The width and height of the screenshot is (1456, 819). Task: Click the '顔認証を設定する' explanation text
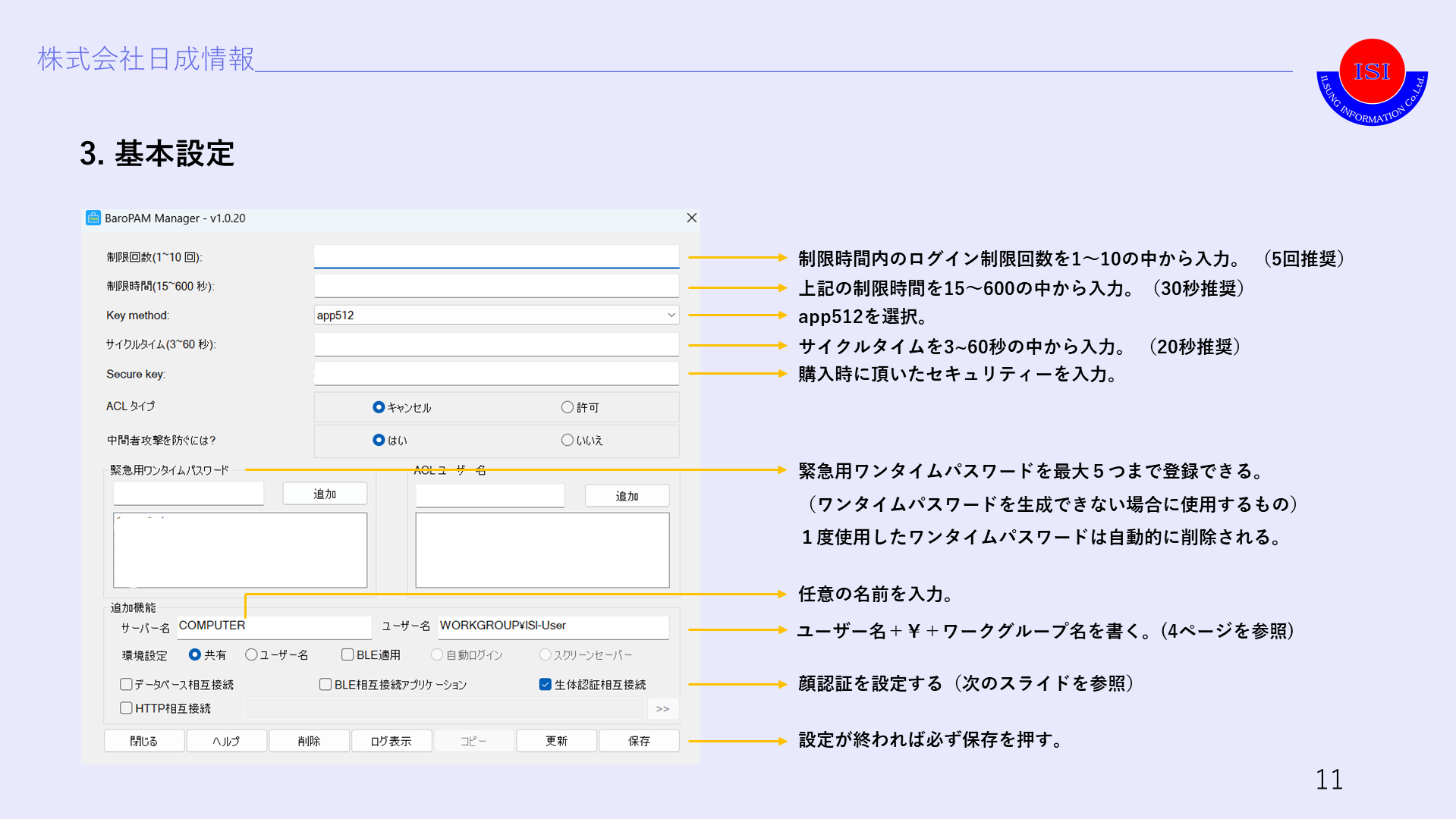[871, 683]
